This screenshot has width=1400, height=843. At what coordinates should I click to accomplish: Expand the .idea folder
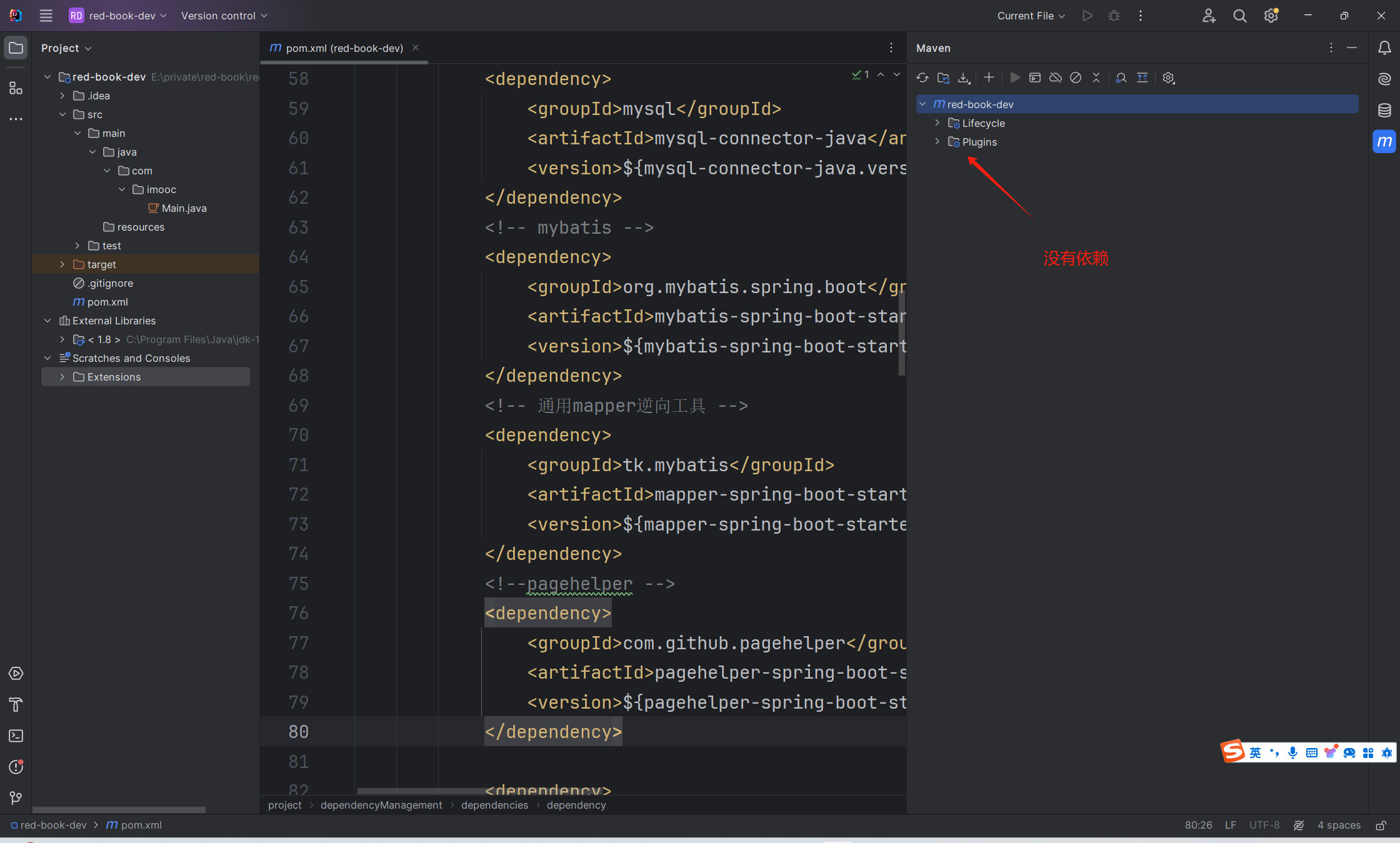(x=62, y=96)
